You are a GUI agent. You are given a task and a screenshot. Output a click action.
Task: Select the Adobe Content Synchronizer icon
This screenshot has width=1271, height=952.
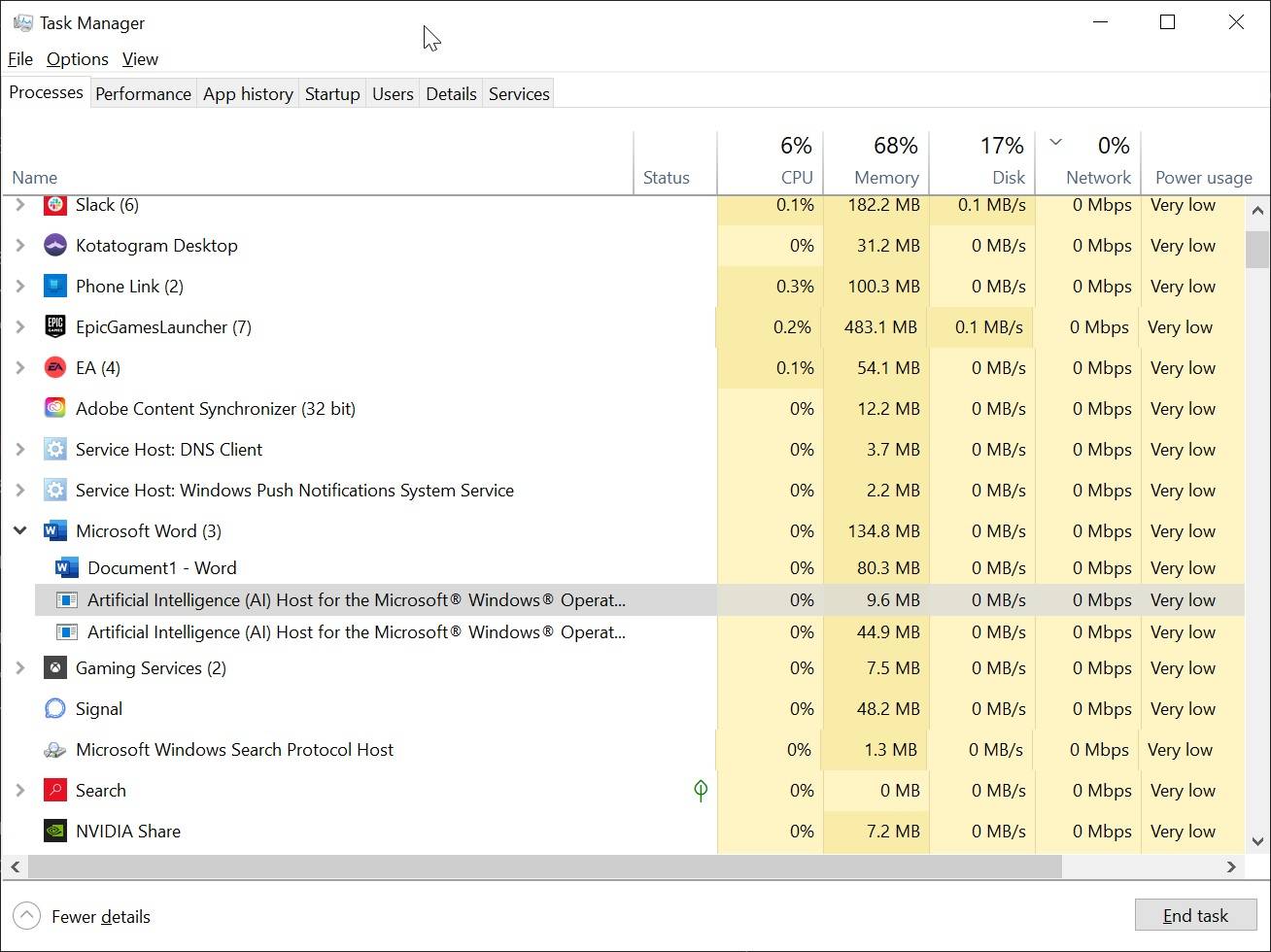click(x=54, y=408)
